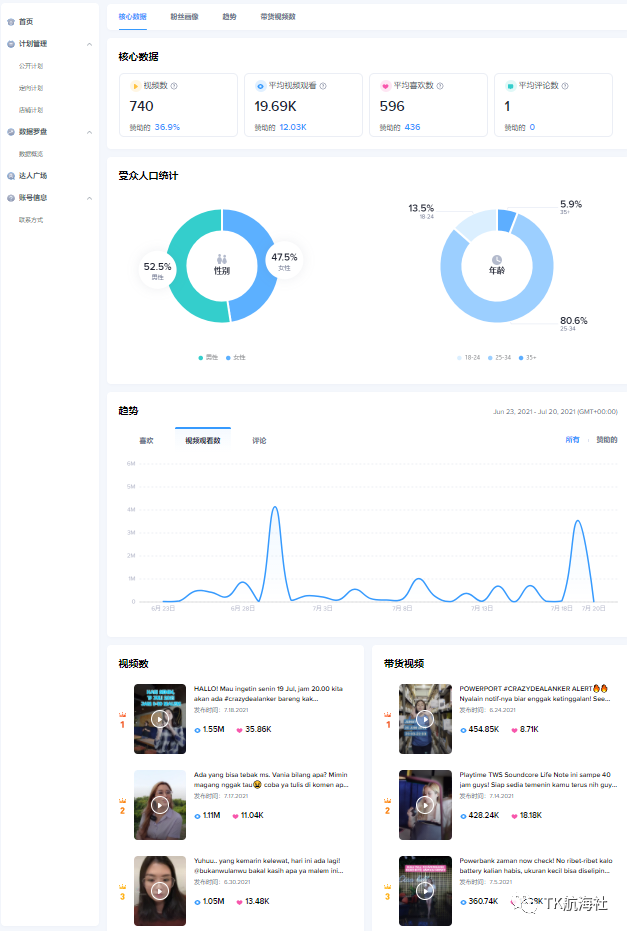Viewport: 627px width, 931px height.
Task: Switch to the 带货视频数 tab
Action: 278,17
